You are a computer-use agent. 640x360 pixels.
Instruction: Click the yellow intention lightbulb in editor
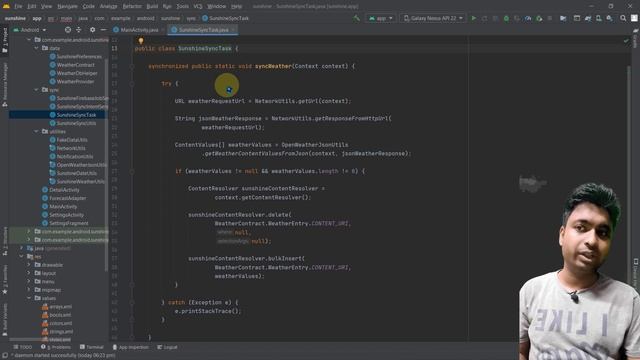tap(141, 41)
